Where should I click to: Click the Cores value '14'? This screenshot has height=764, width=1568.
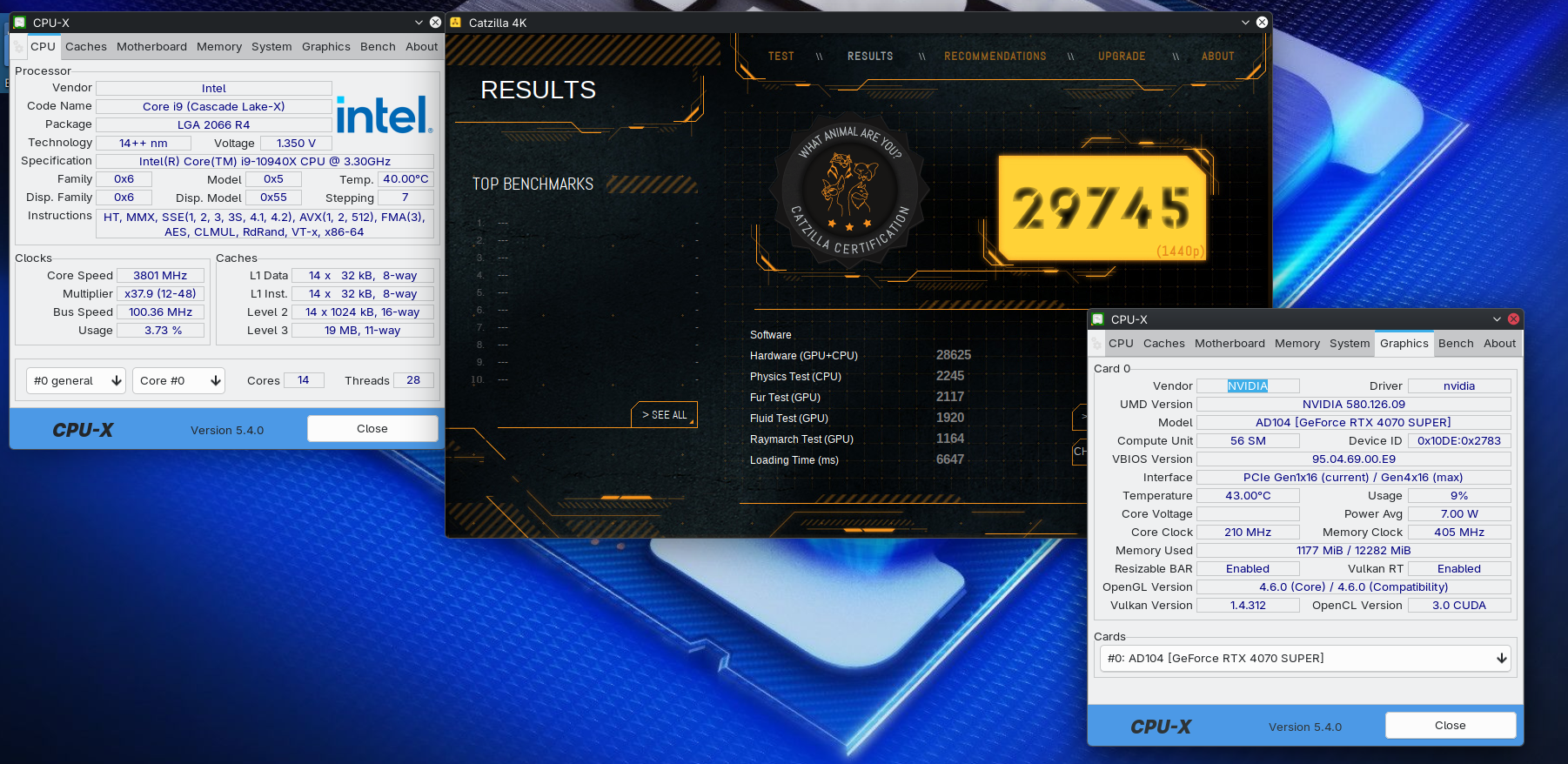(304, 380)
